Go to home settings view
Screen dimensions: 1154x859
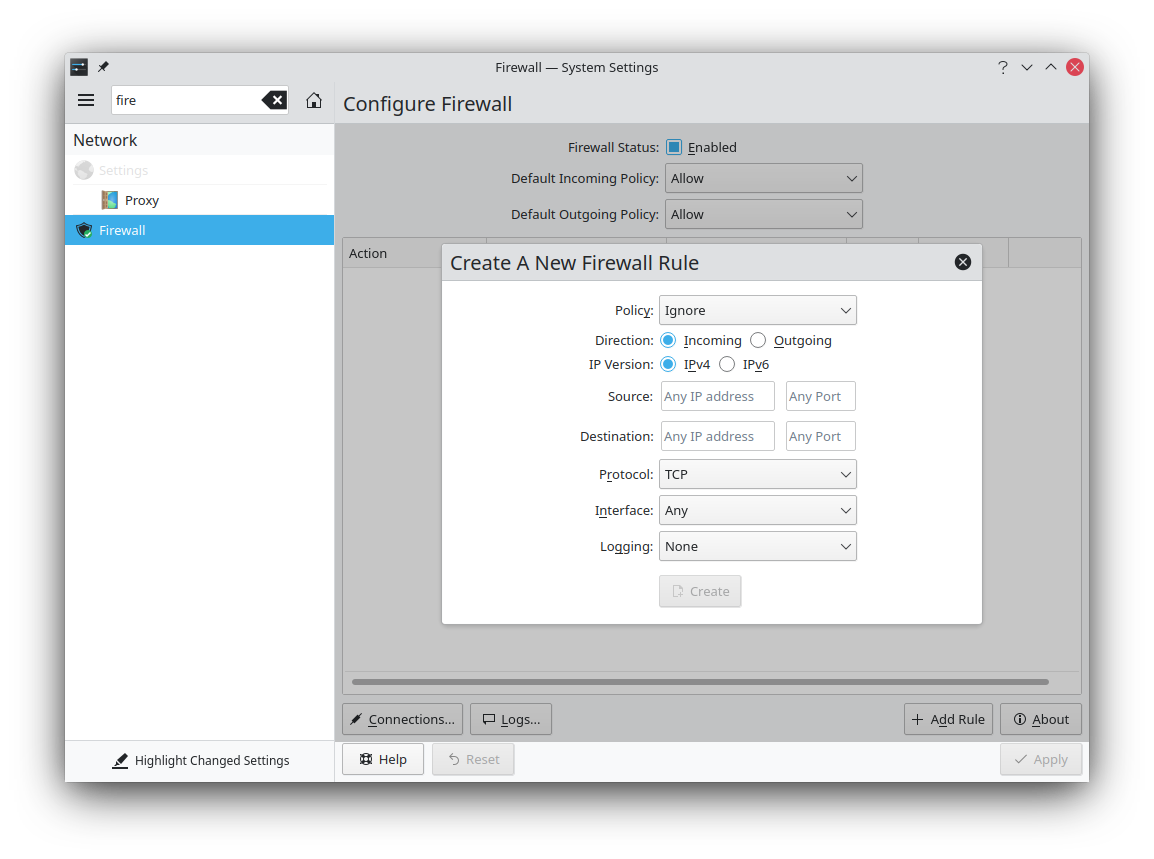pos(314,100)
